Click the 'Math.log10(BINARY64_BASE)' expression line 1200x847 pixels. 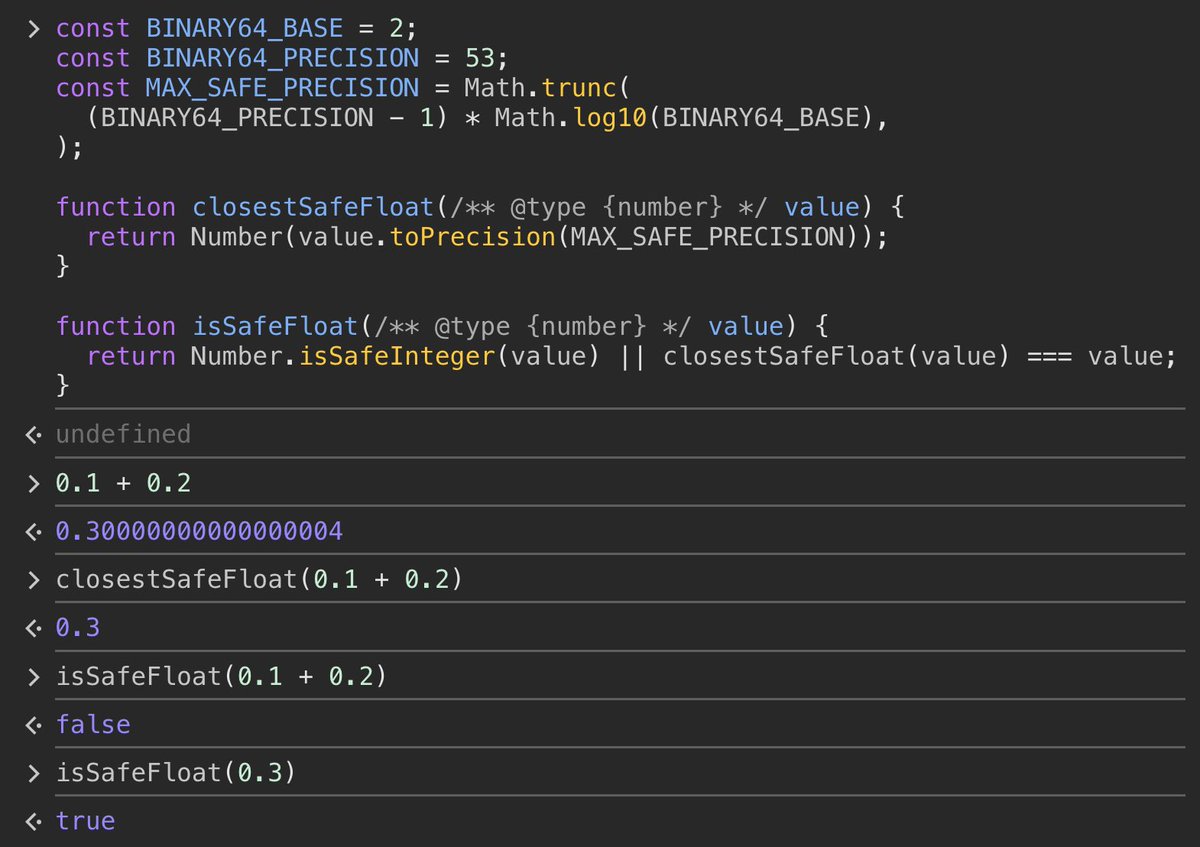click(x=487, y=118)
